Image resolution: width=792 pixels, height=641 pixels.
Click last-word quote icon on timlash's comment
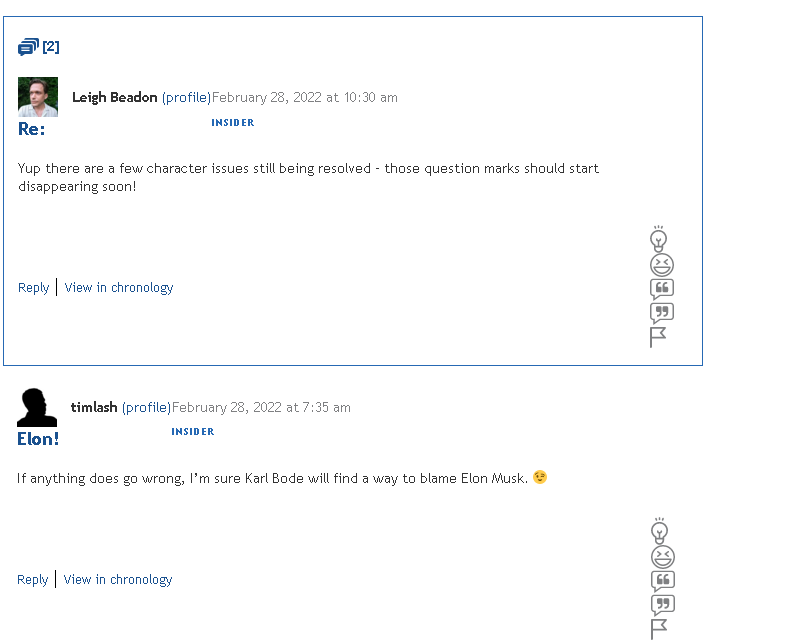click(661, 605)
